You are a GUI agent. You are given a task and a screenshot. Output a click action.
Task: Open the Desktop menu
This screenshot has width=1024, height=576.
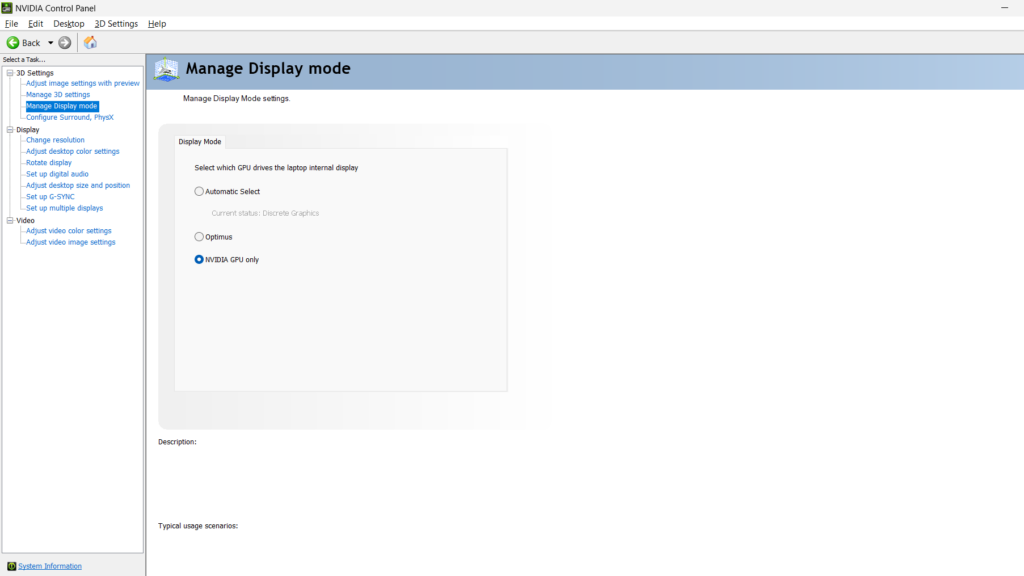[x=68, y=23]
